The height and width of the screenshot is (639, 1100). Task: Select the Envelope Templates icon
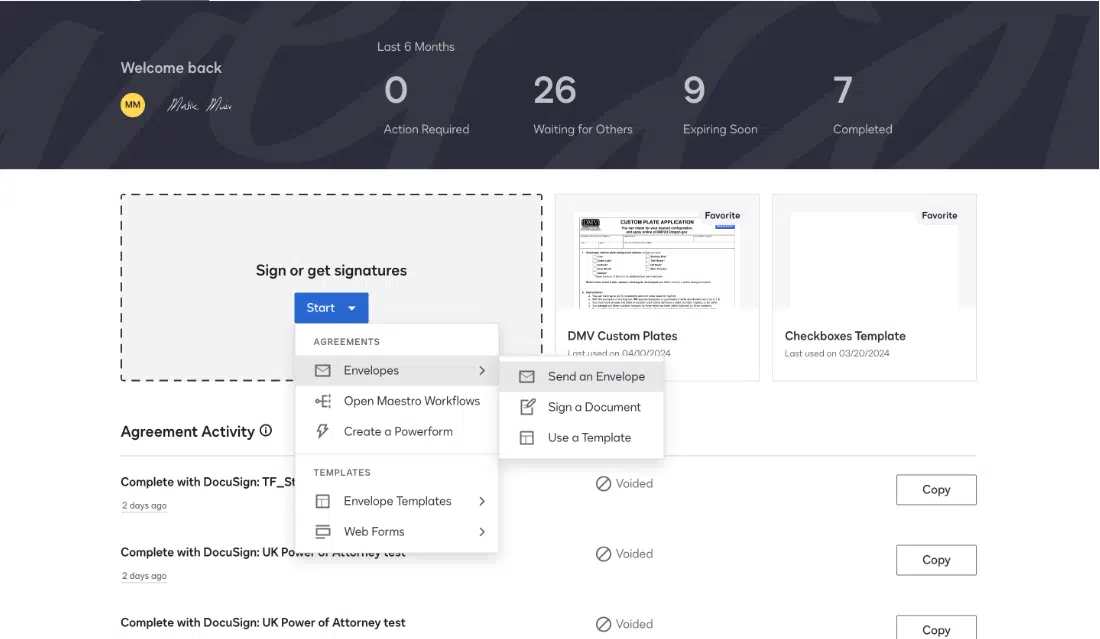pos(322,501)
